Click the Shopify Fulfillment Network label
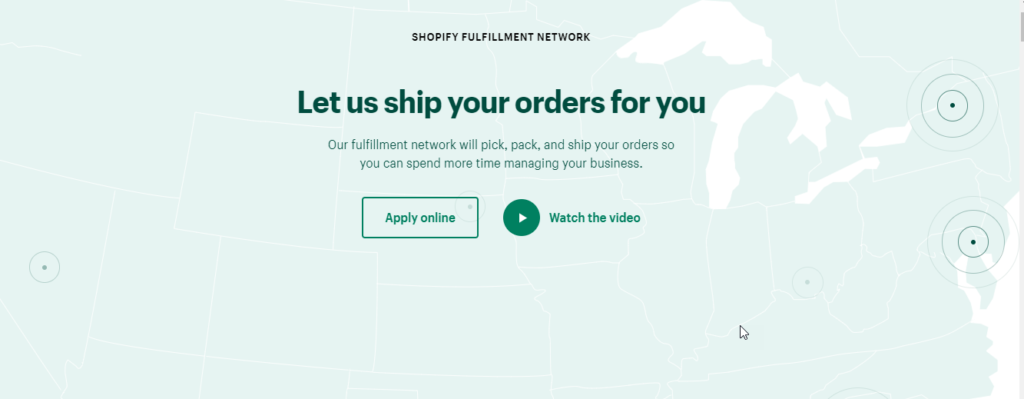The width and height of the screenshot is (1024, 399). click(x=501, y=37)
